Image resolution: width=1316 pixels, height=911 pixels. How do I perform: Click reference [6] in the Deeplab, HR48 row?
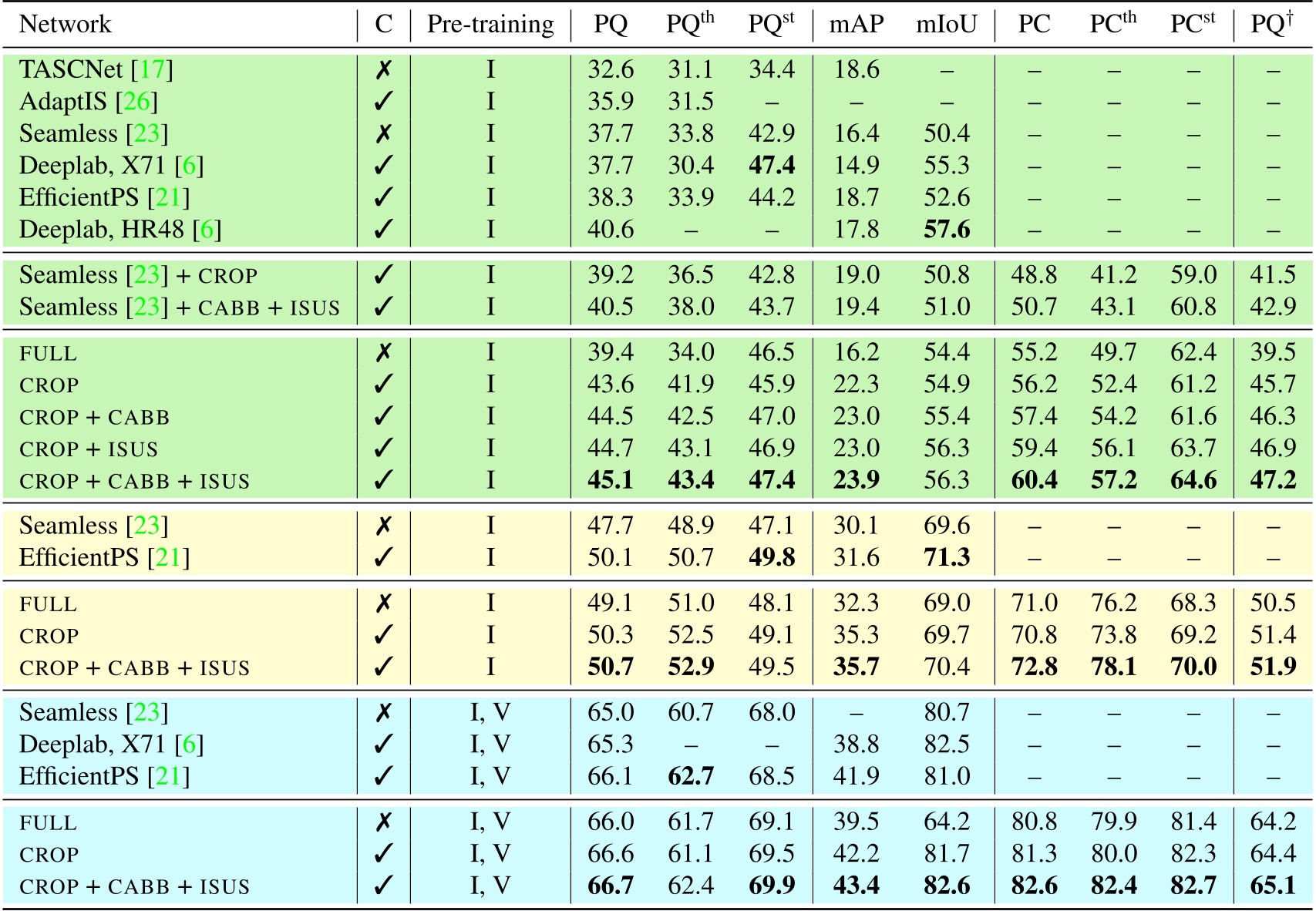pos(207,230)
